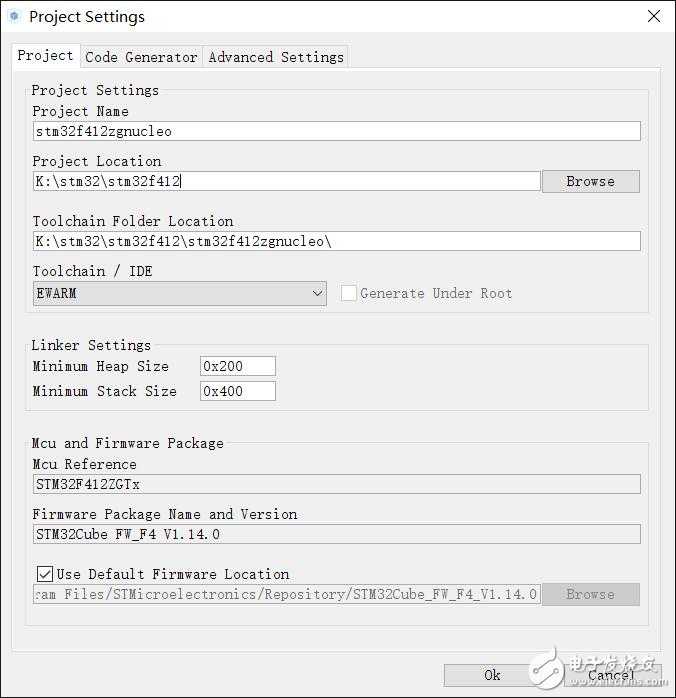
Task: Click the firmware repository path field
Action: point(286,594)
